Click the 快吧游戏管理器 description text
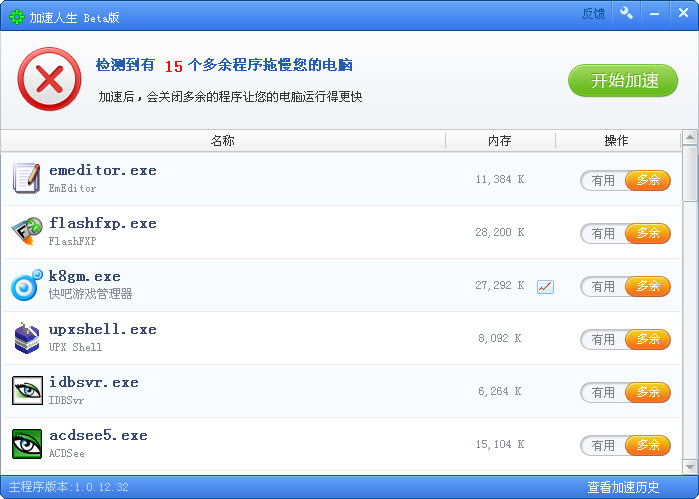This screenshot has height=499, width=699. coord(90,294)
